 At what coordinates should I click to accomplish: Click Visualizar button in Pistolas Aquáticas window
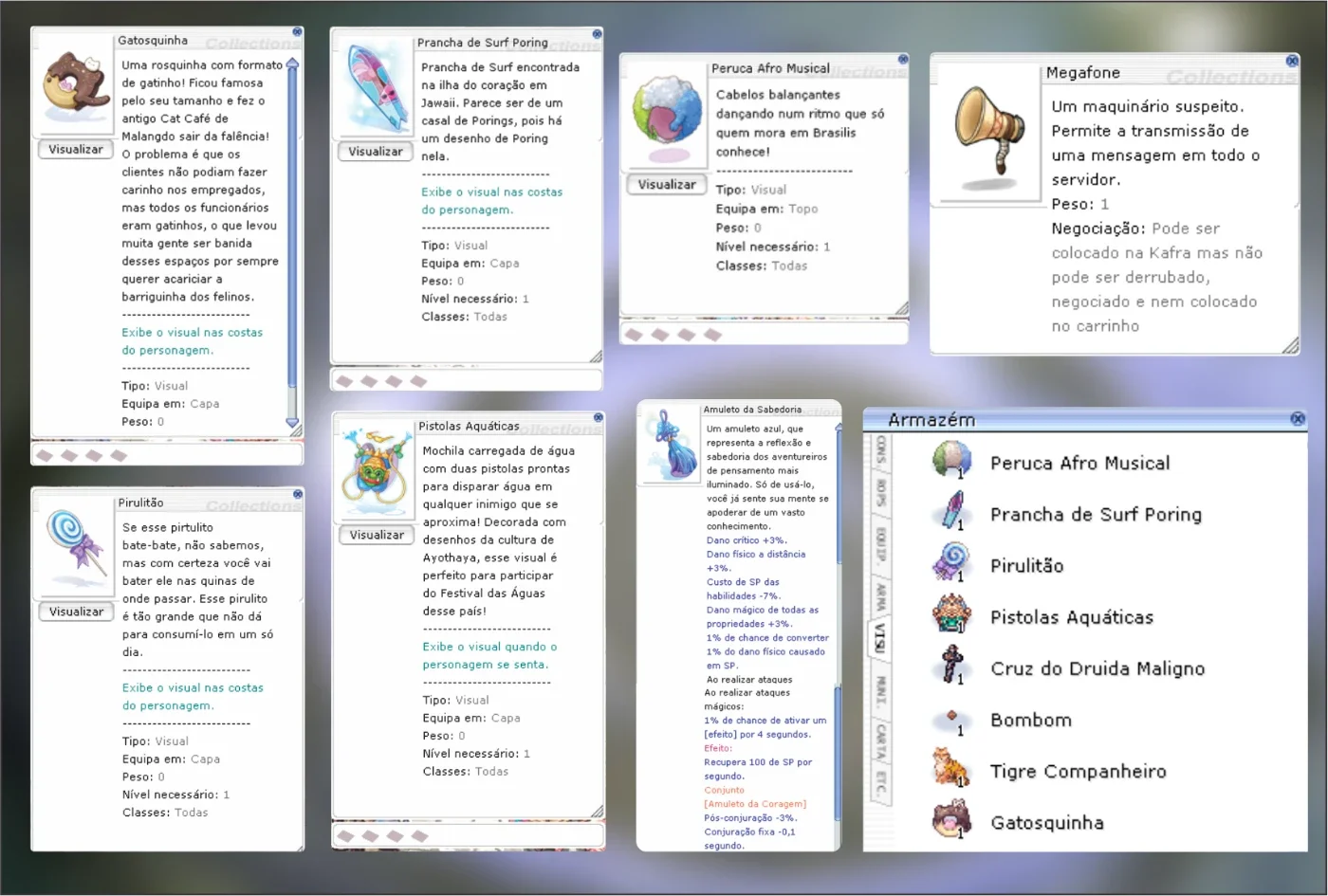click(x=377, y=535)
